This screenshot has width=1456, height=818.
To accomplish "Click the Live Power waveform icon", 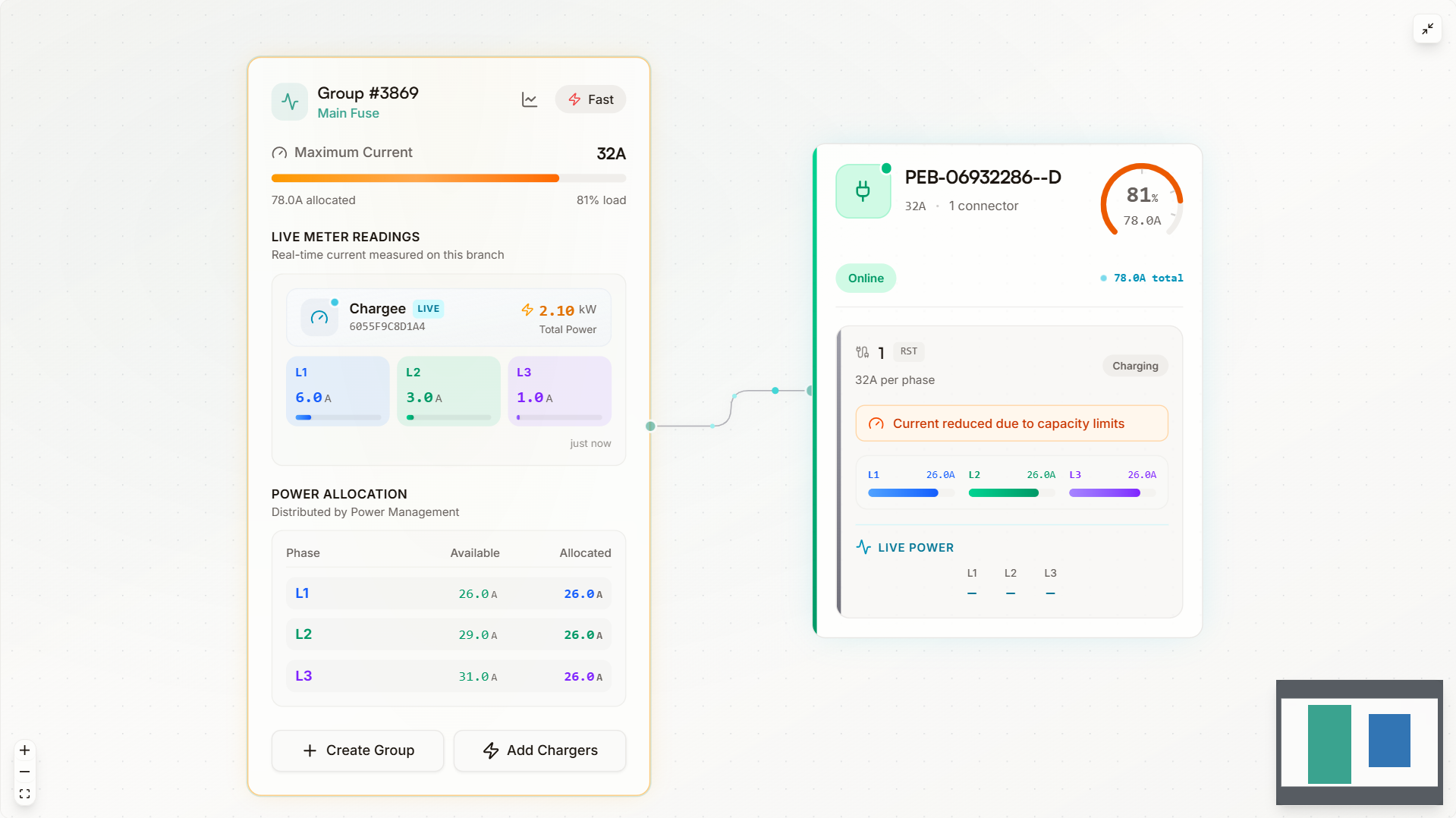I will [863, 546].
